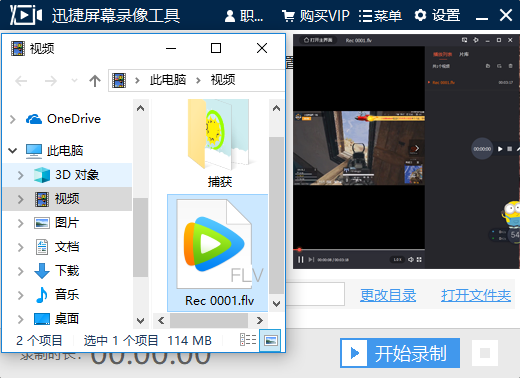Click player red progress bar handle

(299, 249)
